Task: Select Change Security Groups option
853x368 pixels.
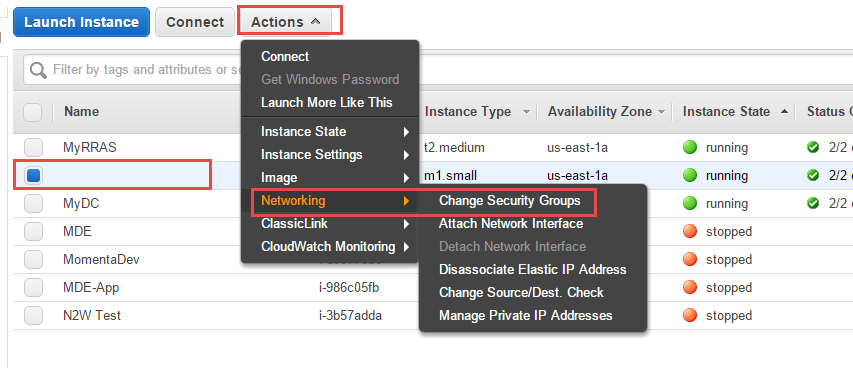Action: click(510, 201)
